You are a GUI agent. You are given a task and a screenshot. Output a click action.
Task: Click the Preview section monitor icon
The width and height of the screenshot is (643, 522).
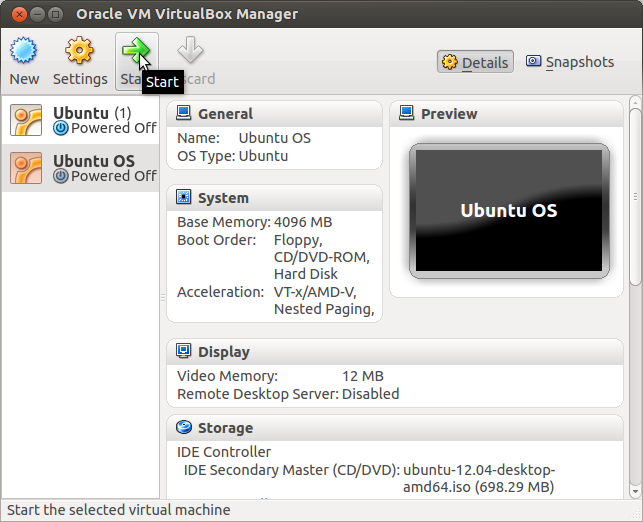tap(406, 113)
